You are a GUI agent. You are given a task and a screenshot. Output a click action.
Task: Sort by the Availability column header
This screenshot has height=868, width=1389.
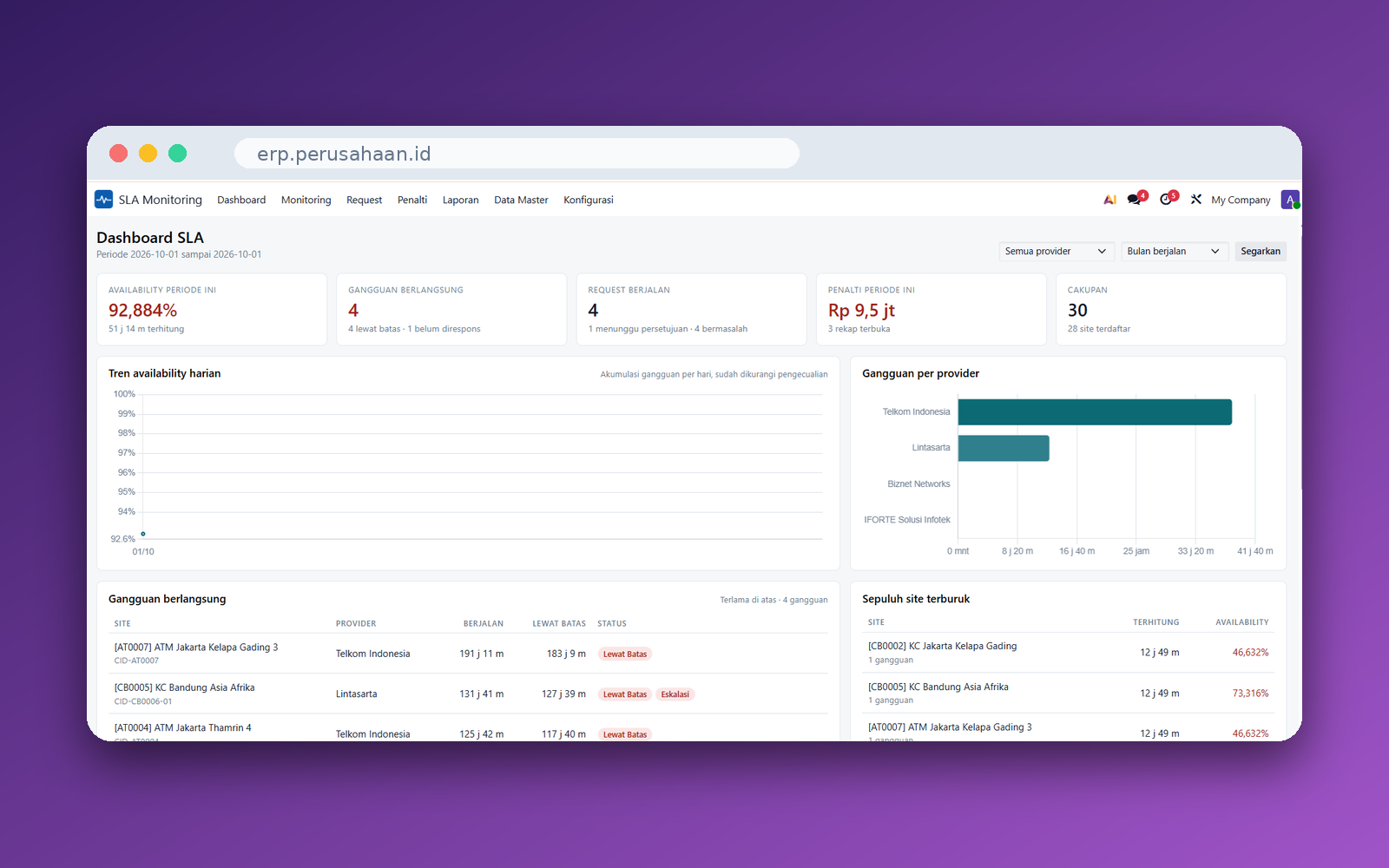click(x=1241, y=622)
